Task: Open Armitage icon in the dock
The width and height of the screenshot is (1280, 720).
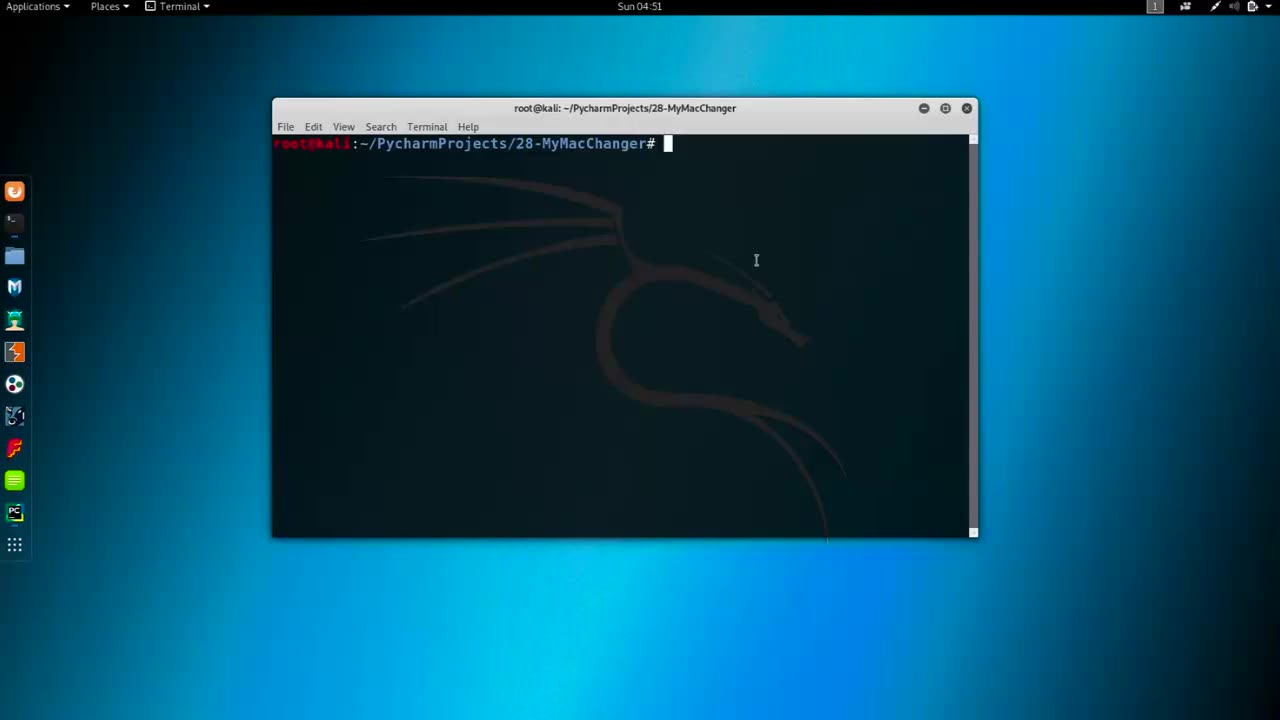Action: click(x=14, y=320)
